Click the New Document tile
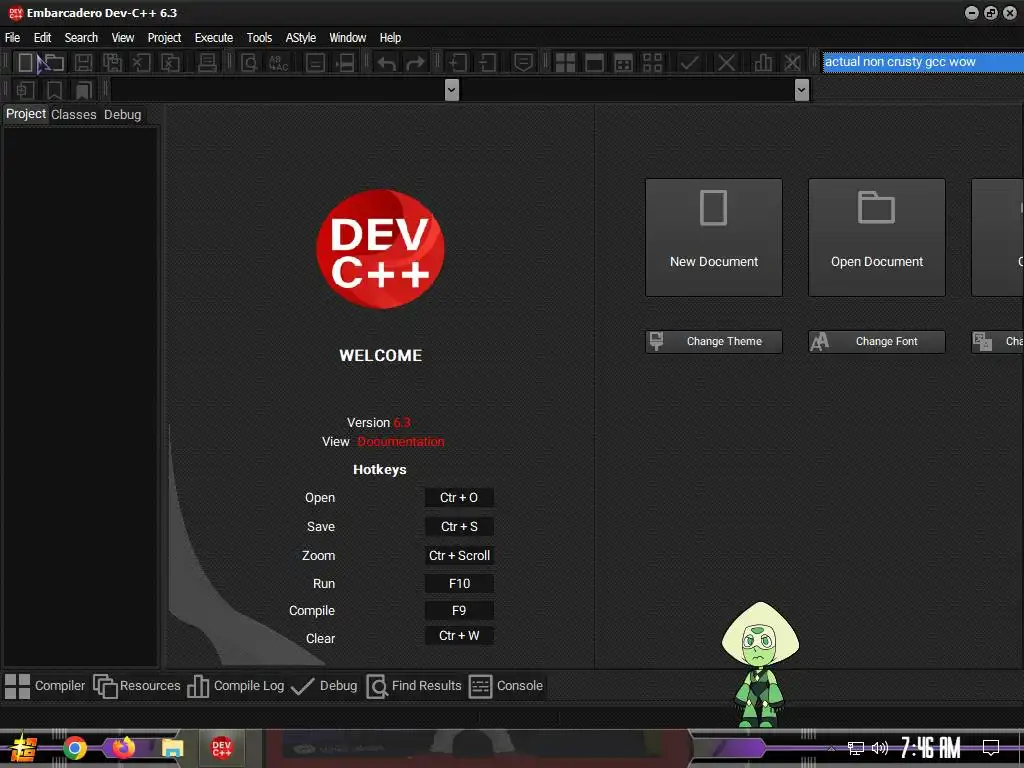 (714, 237)
